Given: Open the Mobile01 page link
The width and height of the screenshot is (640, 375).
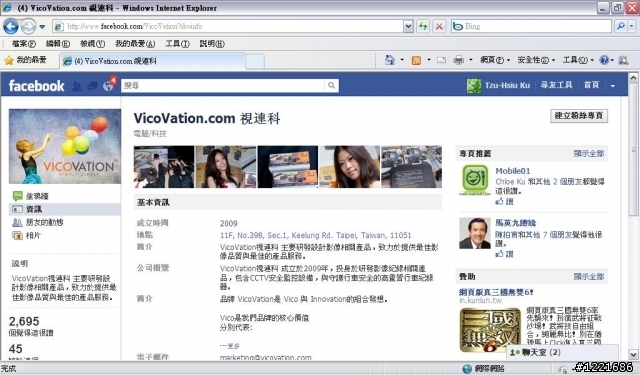Looking at the screenshot, I should 513,171.
